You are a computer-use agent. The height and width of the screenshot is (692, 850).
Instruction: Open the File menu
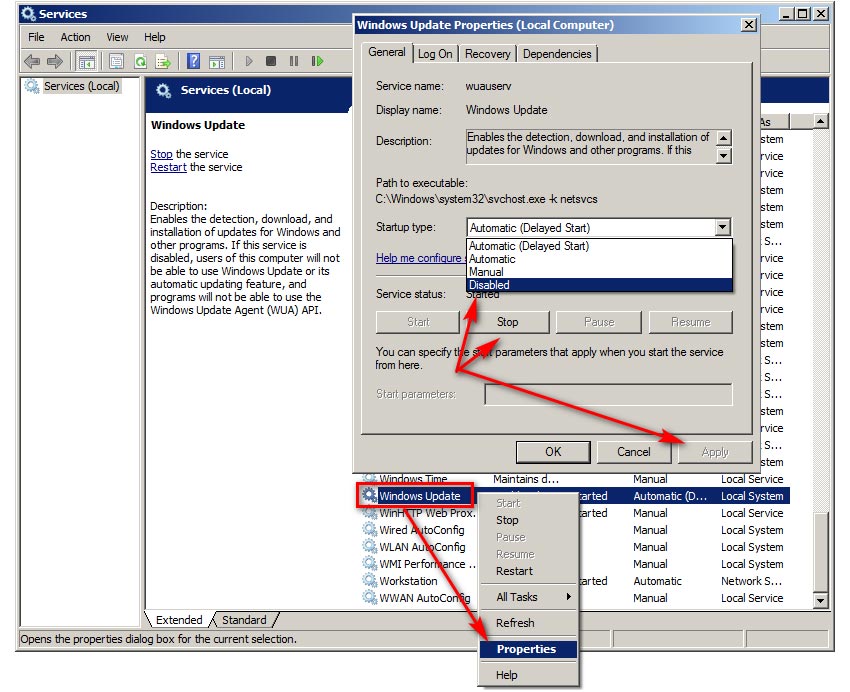(x=36, y=37)
